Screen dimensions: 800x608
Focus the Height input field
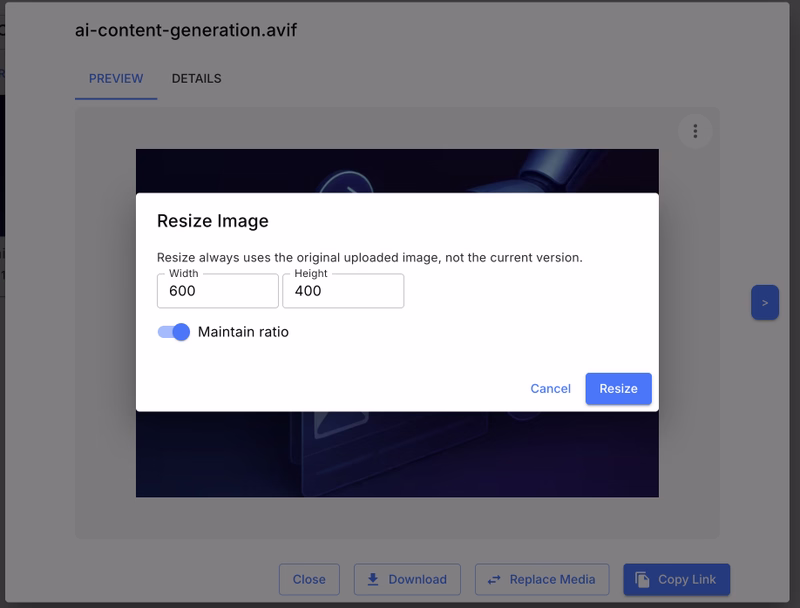(x=343, y=291)
